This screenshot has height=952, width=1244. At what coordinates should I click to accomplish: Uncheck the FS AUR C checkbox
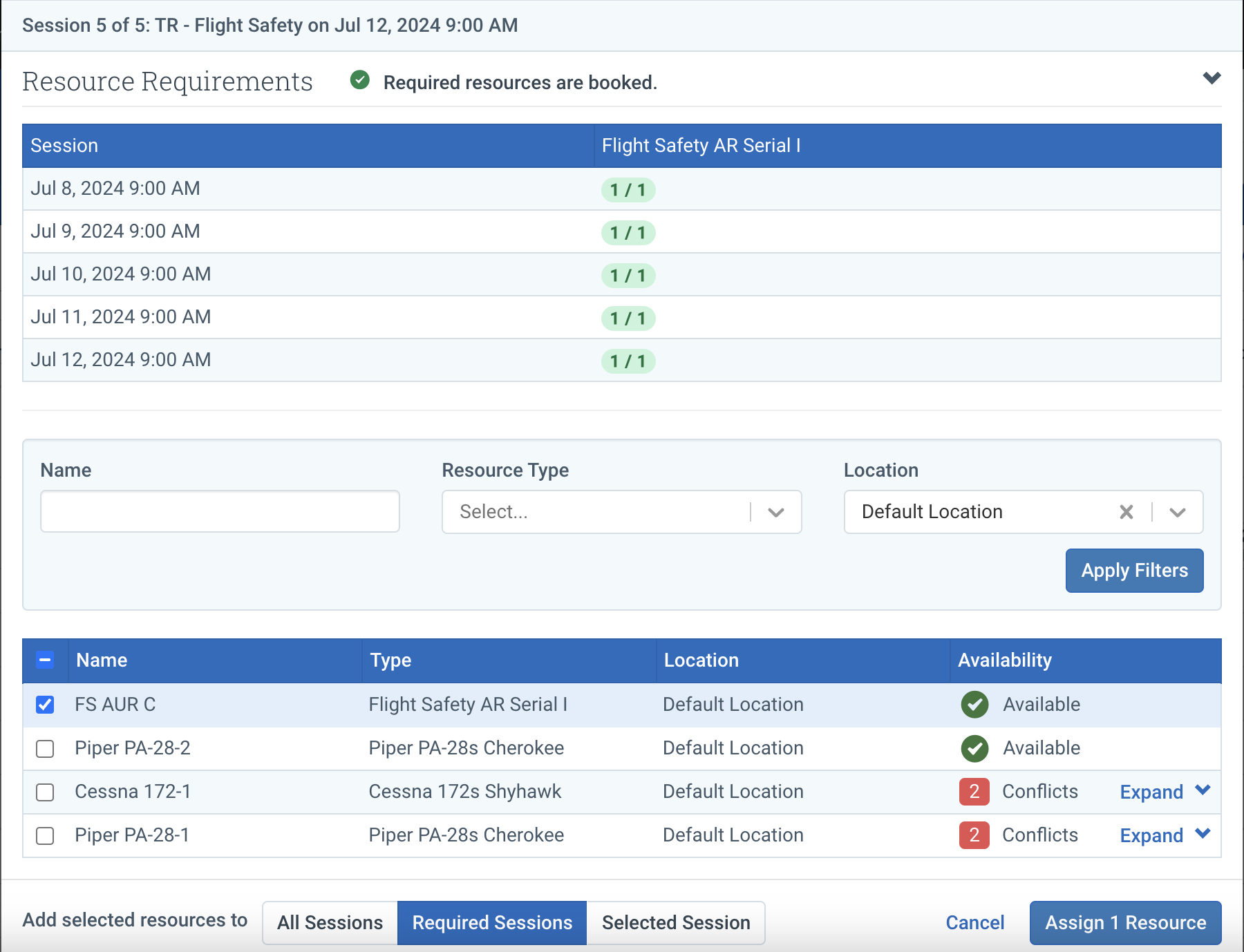(x=45, y=705)
